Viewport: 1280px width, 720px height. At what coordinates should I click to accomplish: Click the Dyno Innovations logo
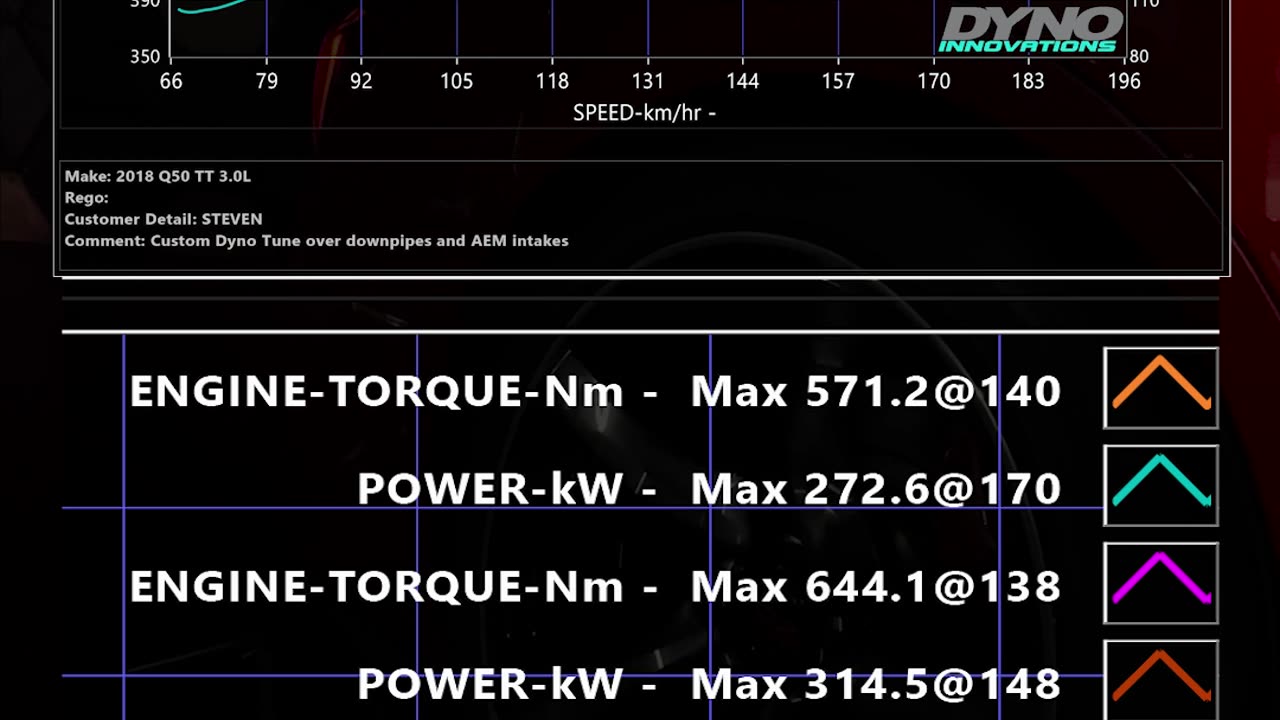tap(1030, 29)
